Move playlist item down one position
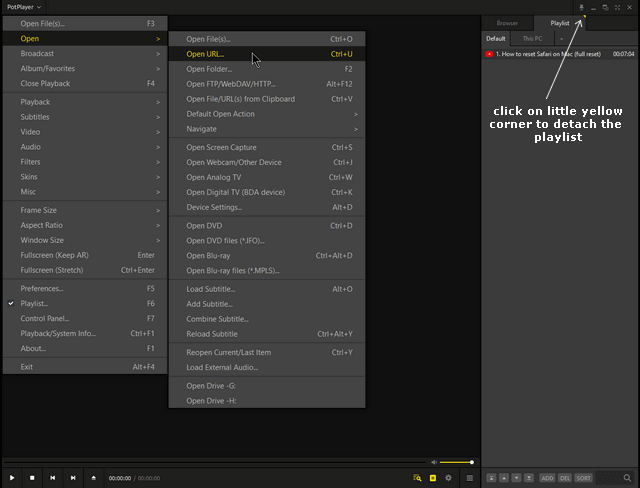The height and width of the screenshot is (488, 640). 516,478
